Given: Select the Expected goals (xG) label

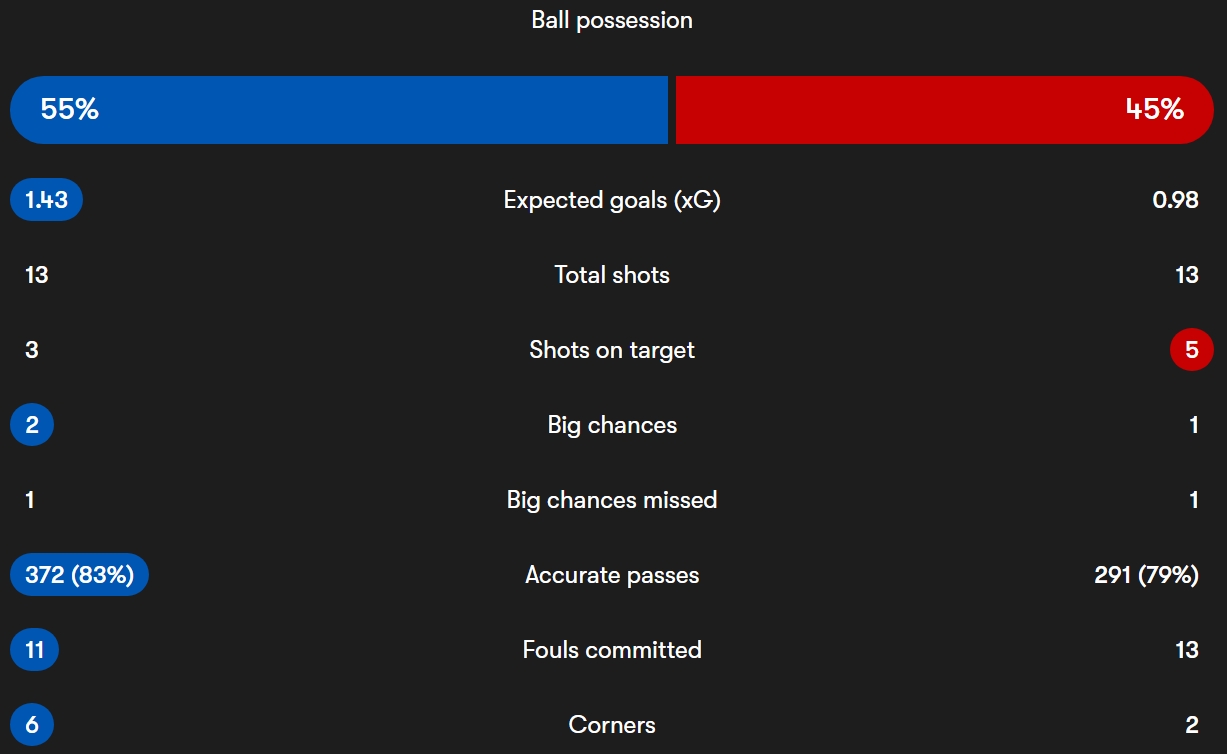Looking at the screenshot, I should point(612,200).
